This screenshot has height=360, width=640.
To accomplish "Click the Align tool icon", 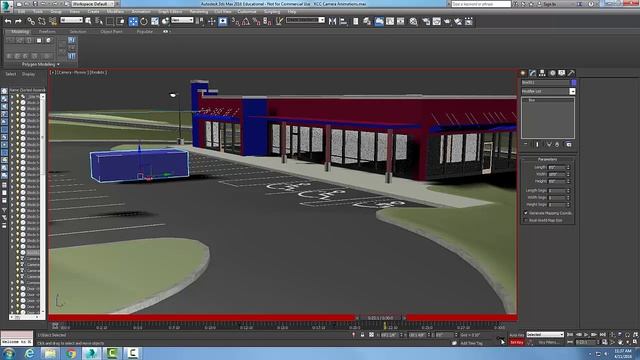I will [343, 22].
